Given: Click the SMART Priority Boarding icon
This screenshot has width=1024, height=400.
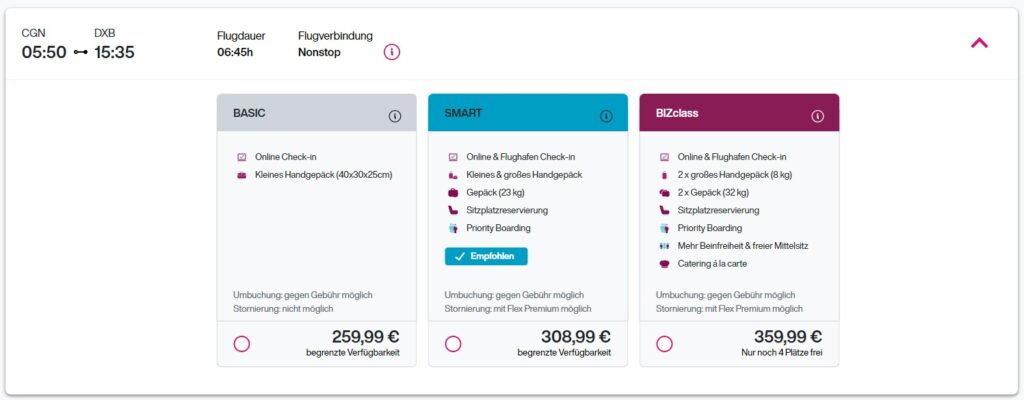Looking at the screenshot, I should [453, 228].
